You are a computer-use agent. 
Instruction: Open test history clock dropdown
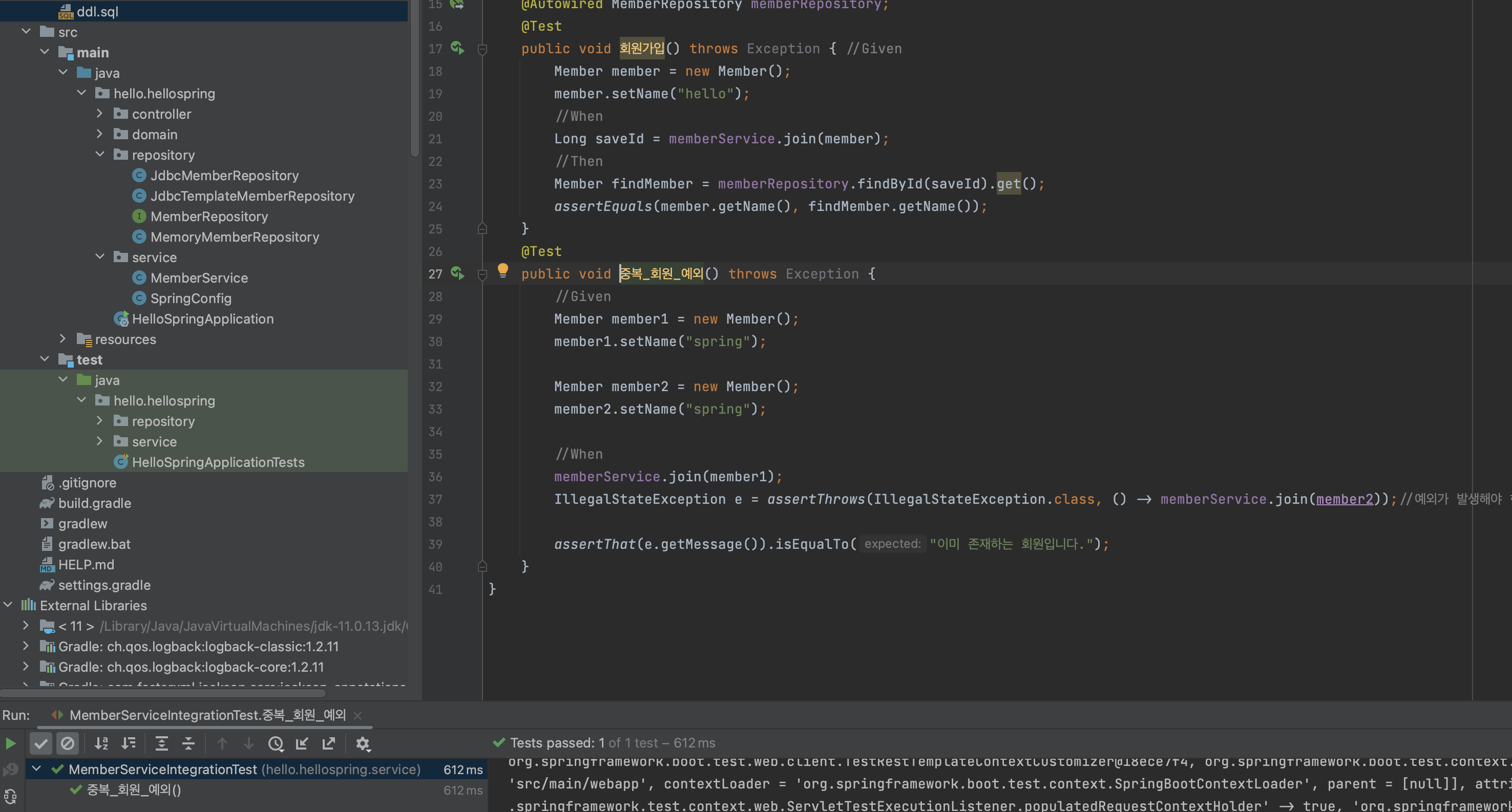276,743
